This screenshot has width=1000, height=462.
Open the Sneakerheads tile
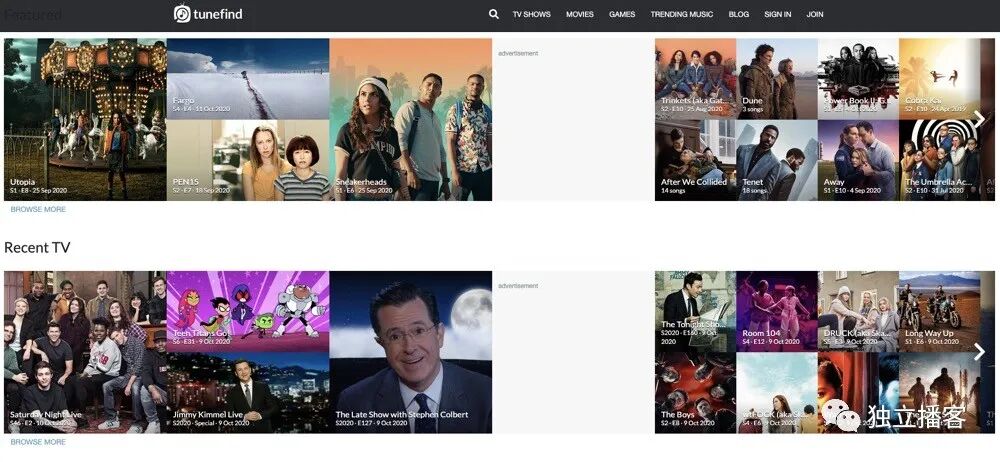point(411,119)
